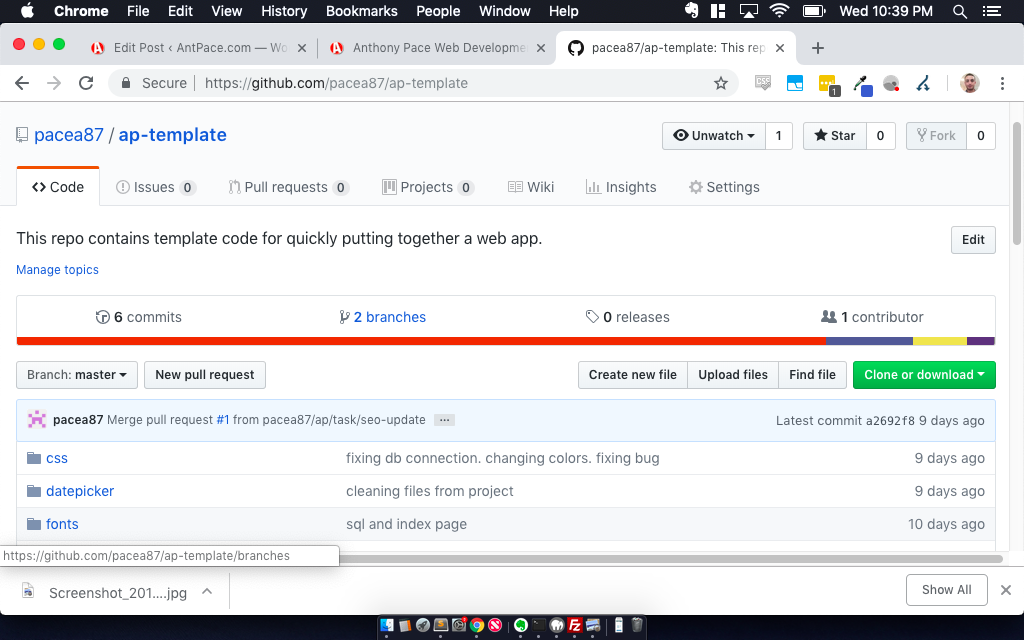Open the yellow extension with badge 1
The height and width of the screenshot is (640, 1024).
point(828,84)
